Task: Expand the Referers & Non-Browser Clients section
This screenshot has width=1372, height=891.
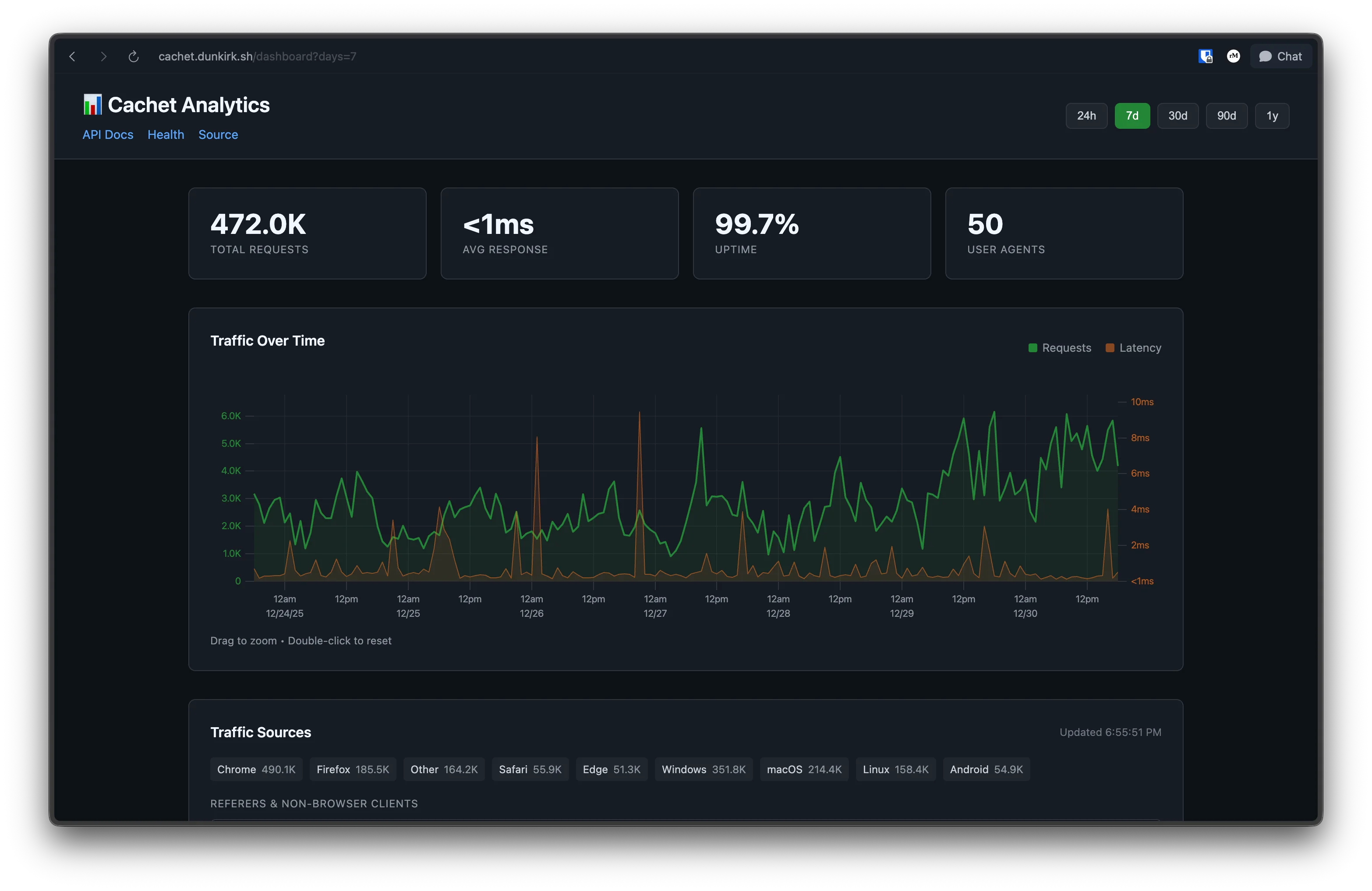Action: point(314,803)
